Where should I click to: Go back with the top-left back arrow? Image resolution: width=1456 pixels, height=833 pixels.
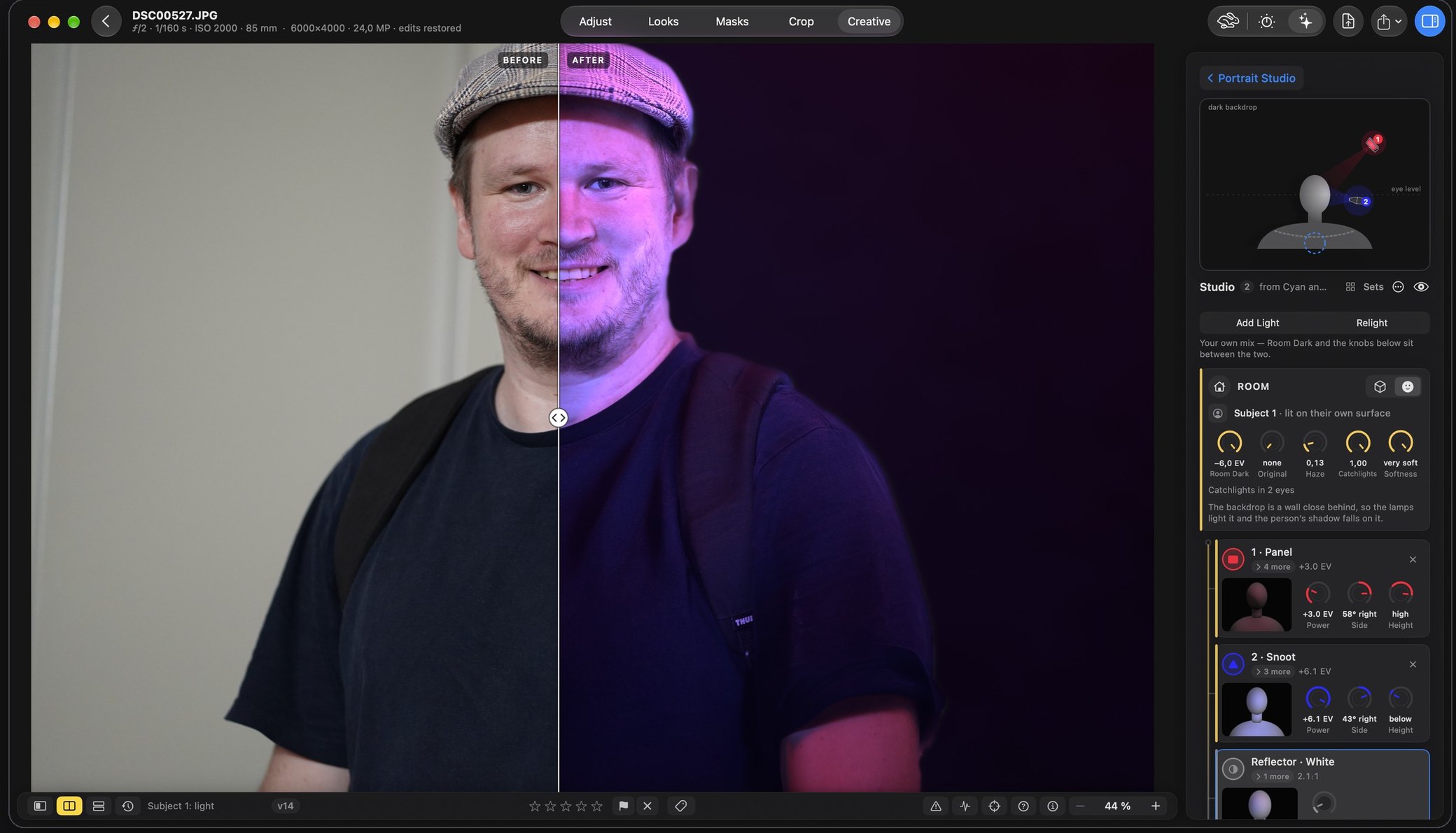coord(106,21)
